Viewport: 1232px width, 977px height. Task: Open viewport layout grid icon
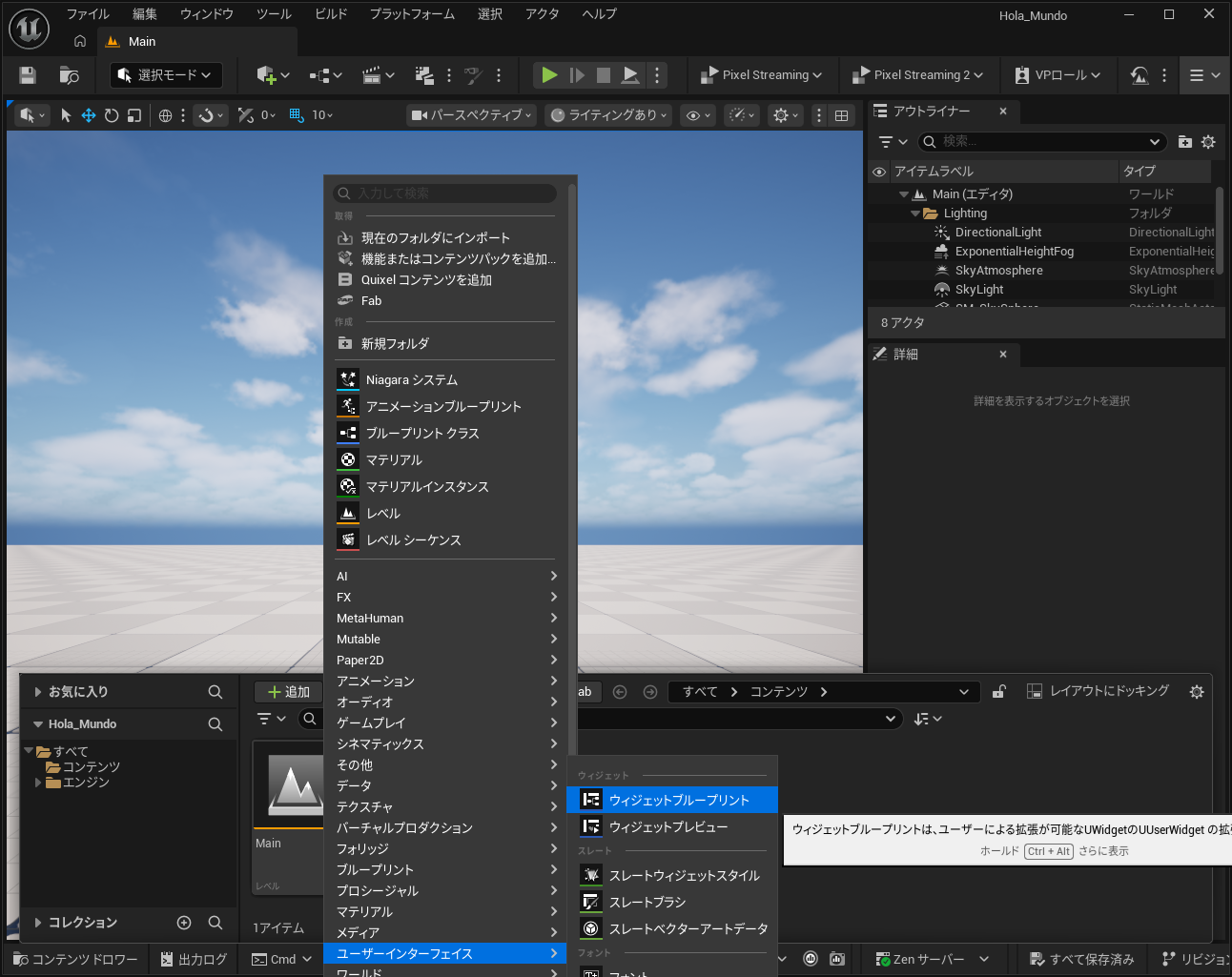point(841,115)
